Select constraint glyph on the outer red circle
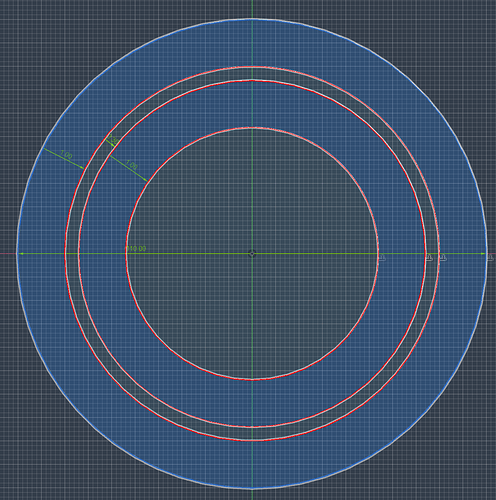This screenshot has height=500, width=496. 443,258
